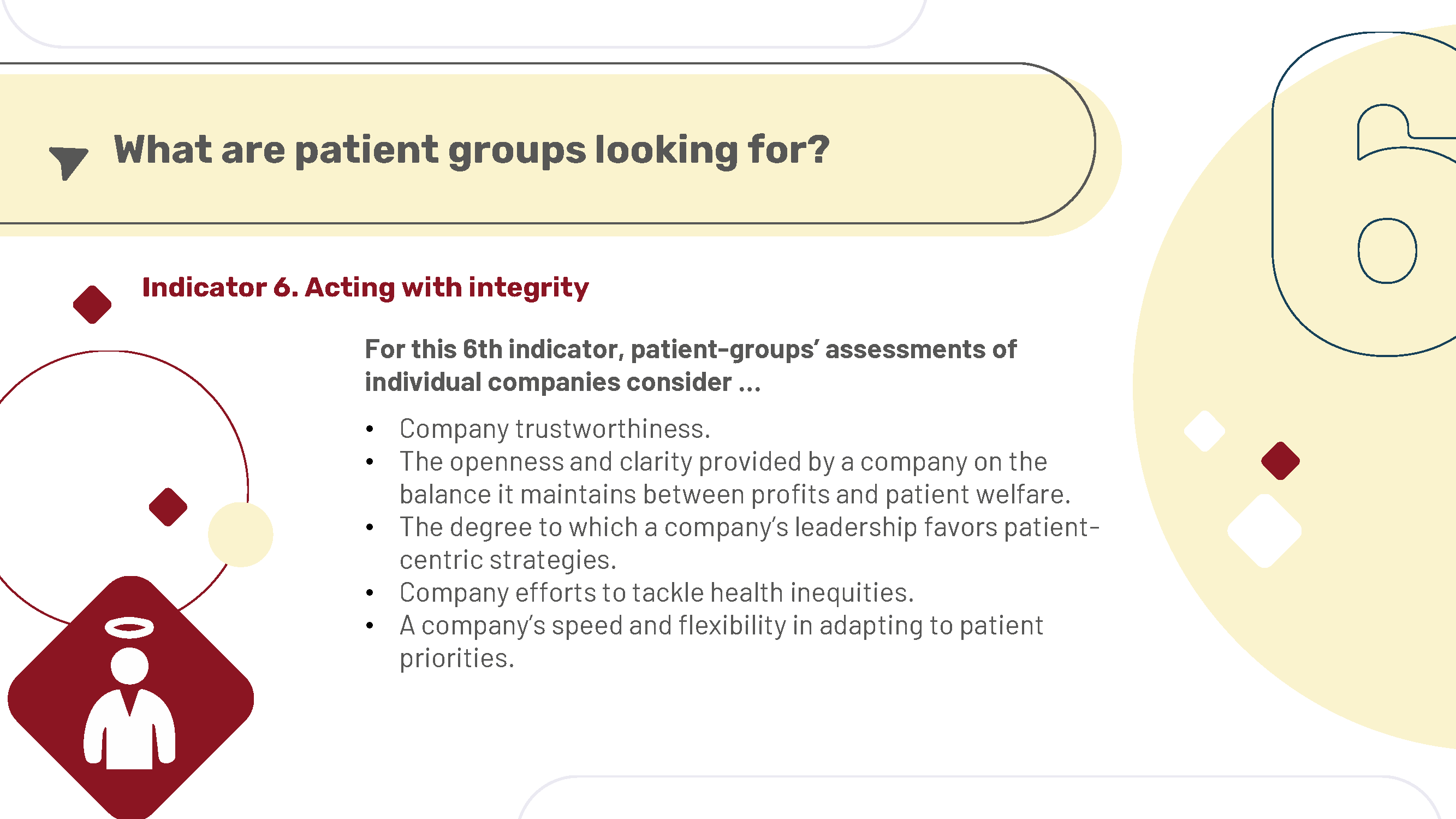Image resolution: width=1456 pixels, height=819 pixels.
Task: Click the title 'What are patient groups looking for?'
Action: click(471, 150)
